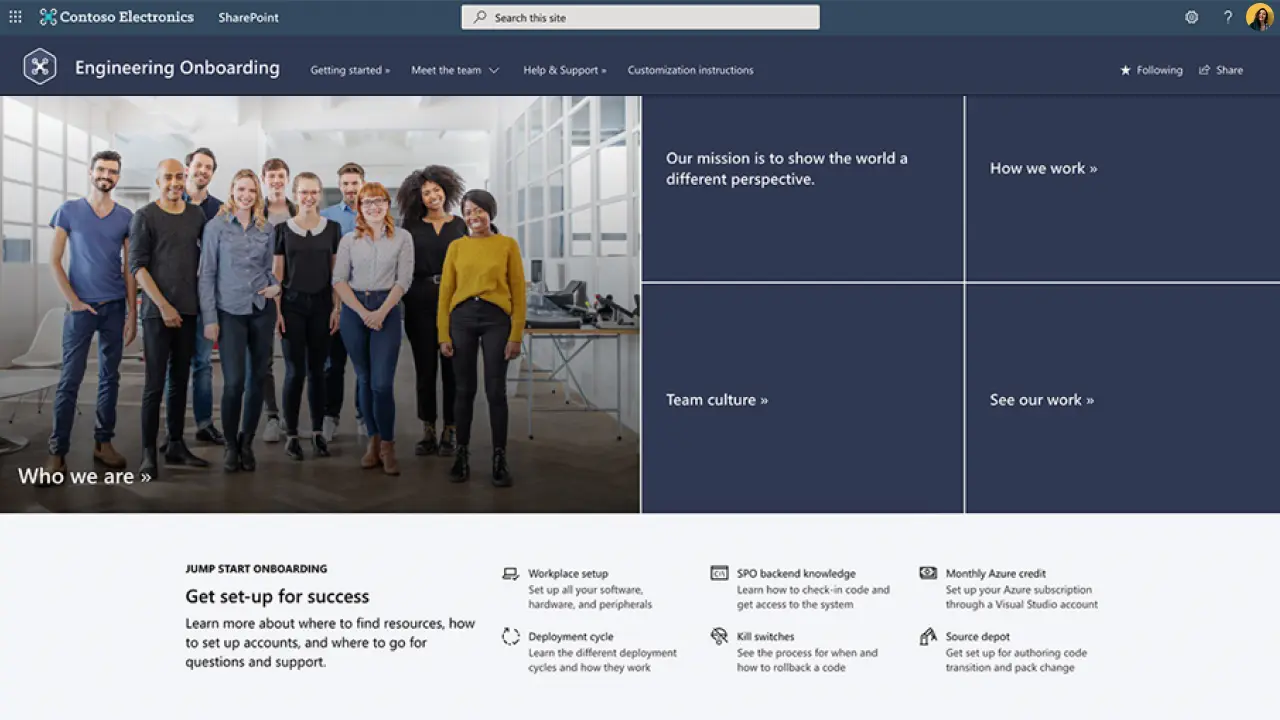Click the Following star icon
The image size is (1280, 720).
[x=1125, y=70]
